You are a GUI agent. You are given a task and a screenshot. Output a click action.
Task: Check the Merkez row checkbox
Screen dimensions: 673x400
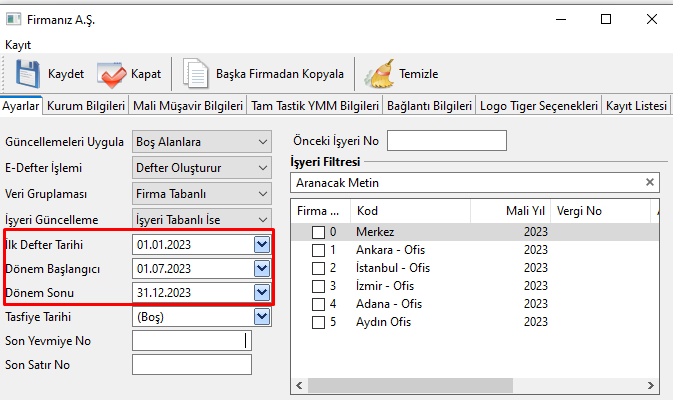click(318, 232)
